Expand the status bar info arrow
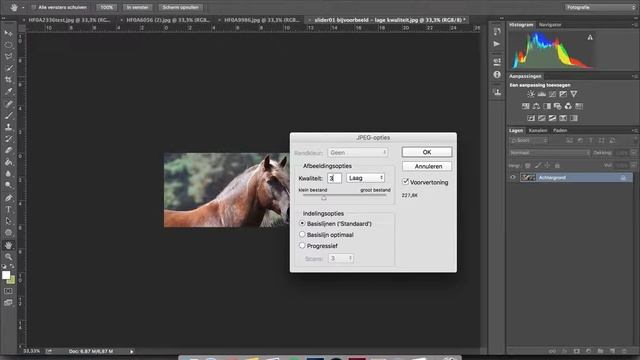Viewport: 640px width, 360px height. pyautogui.click(x=131, y=351)
